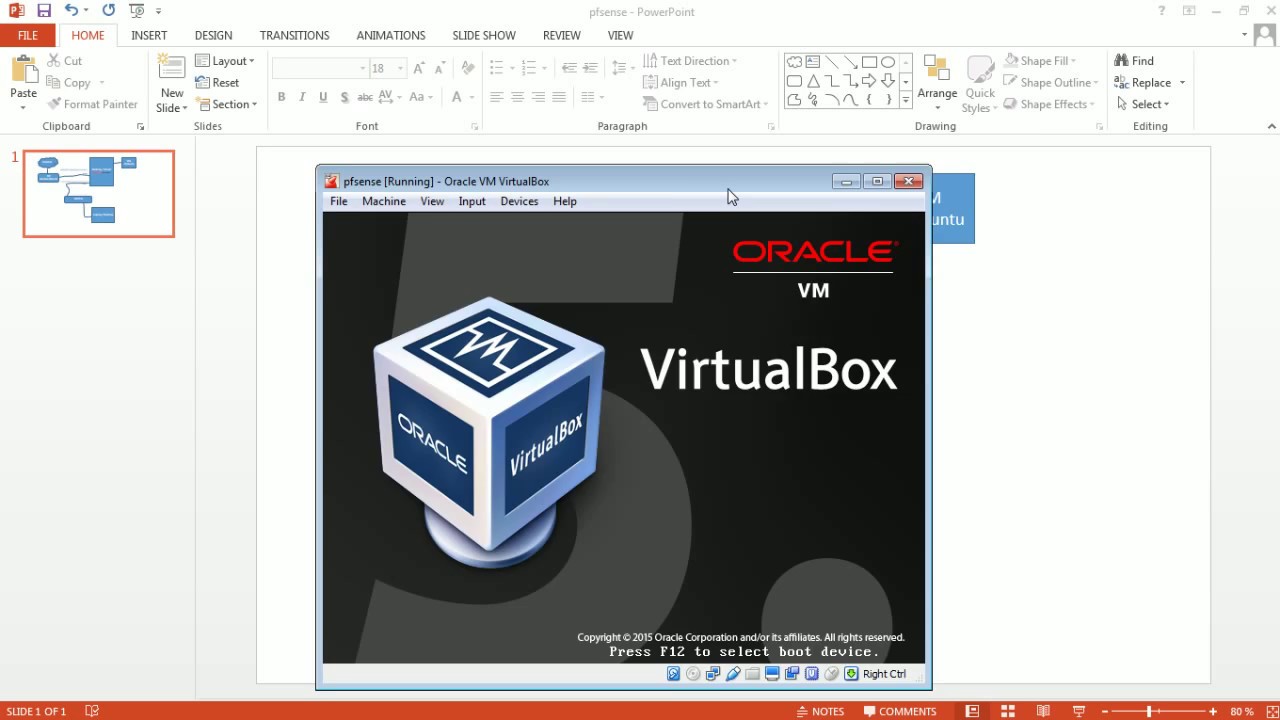This screenshot has width=1280, height=720.
Task: Open the Select dropdown in Editing
Action: [1143, 104]
